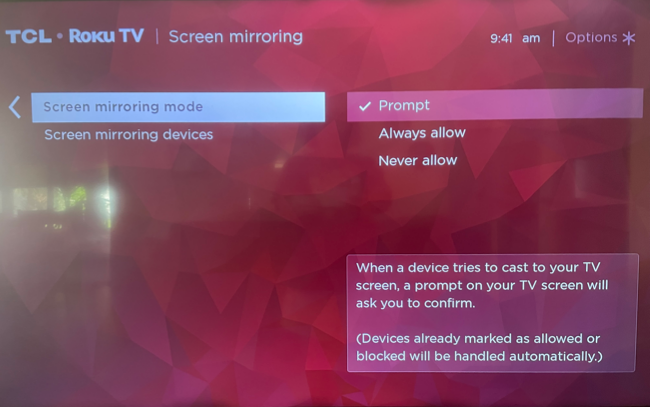Click the Options asterisk icon
This screenshot has height=407, width=650.
[x=629, y=38]
